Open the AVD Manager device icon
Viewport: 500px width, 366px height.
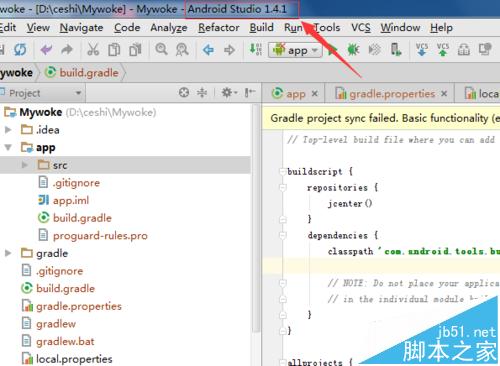396,50
